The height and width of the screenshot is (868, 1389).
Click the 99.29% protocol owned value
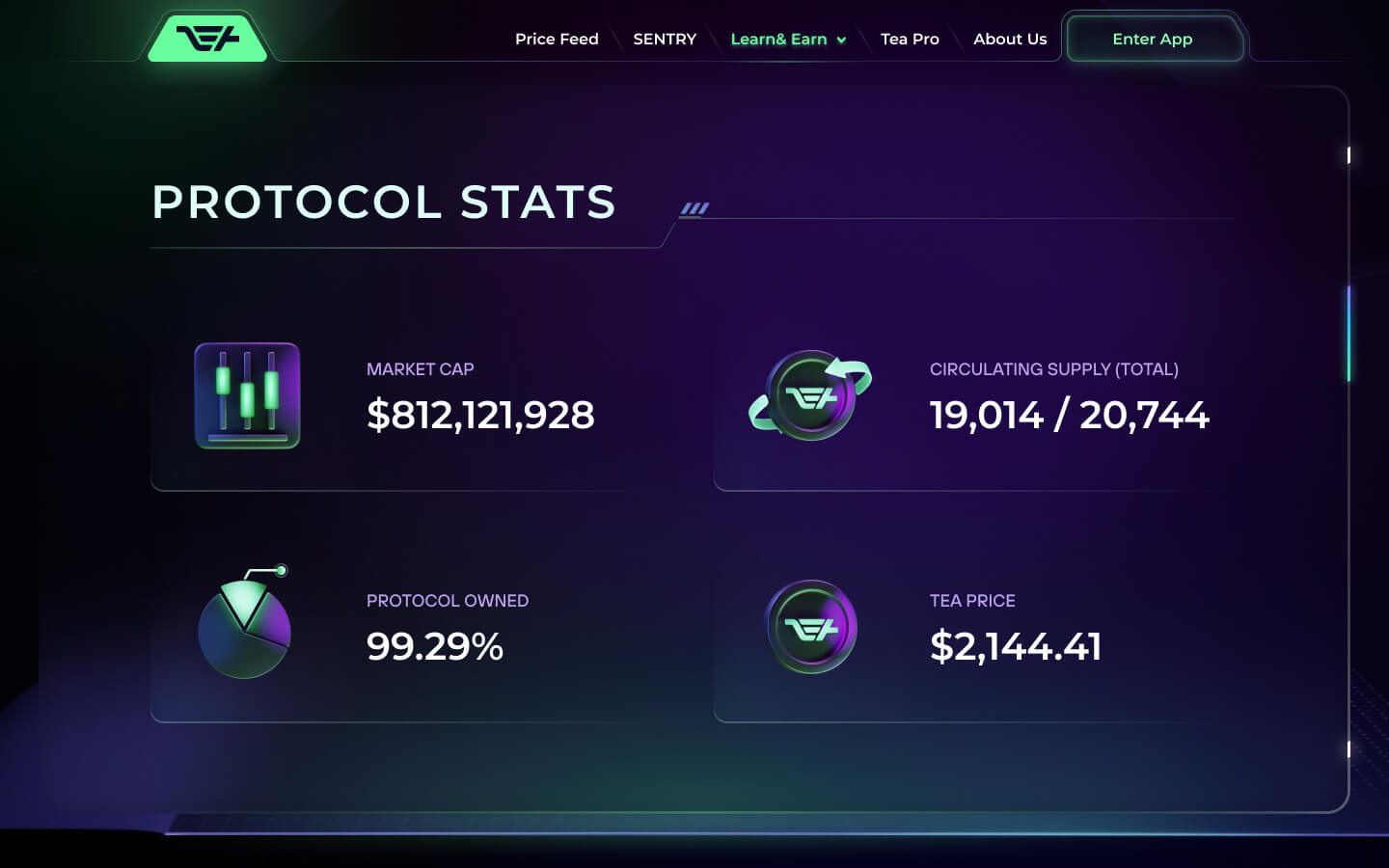(435, 646)
